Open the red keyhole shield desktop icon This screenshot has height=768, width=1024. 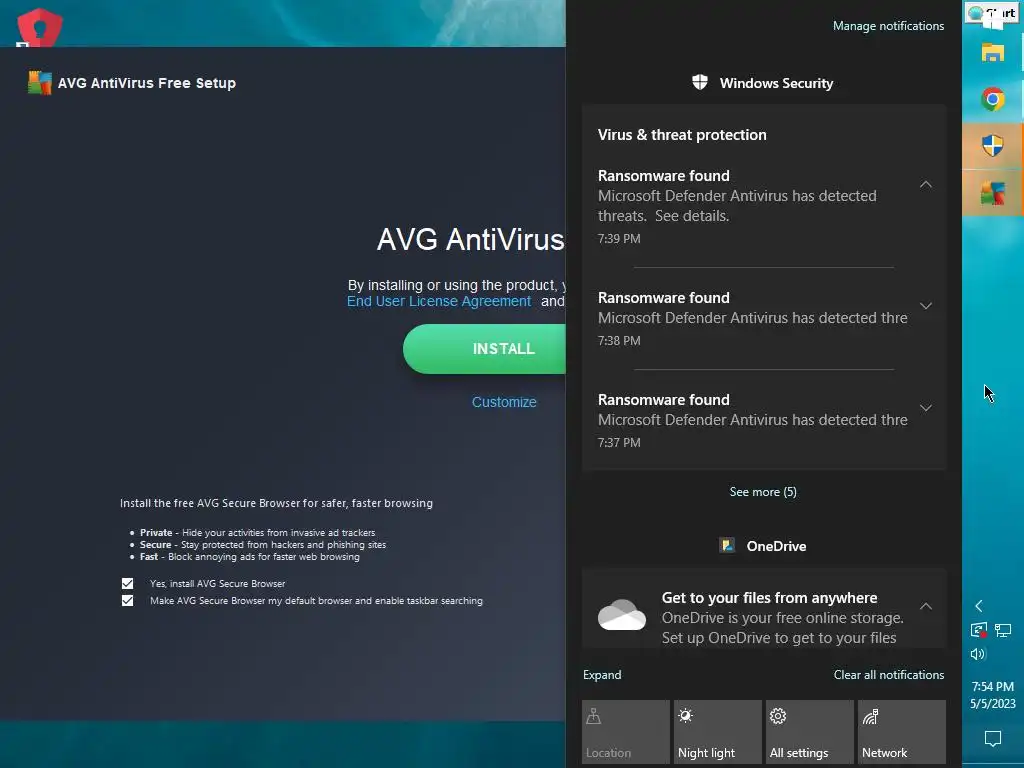click(39, 26)
